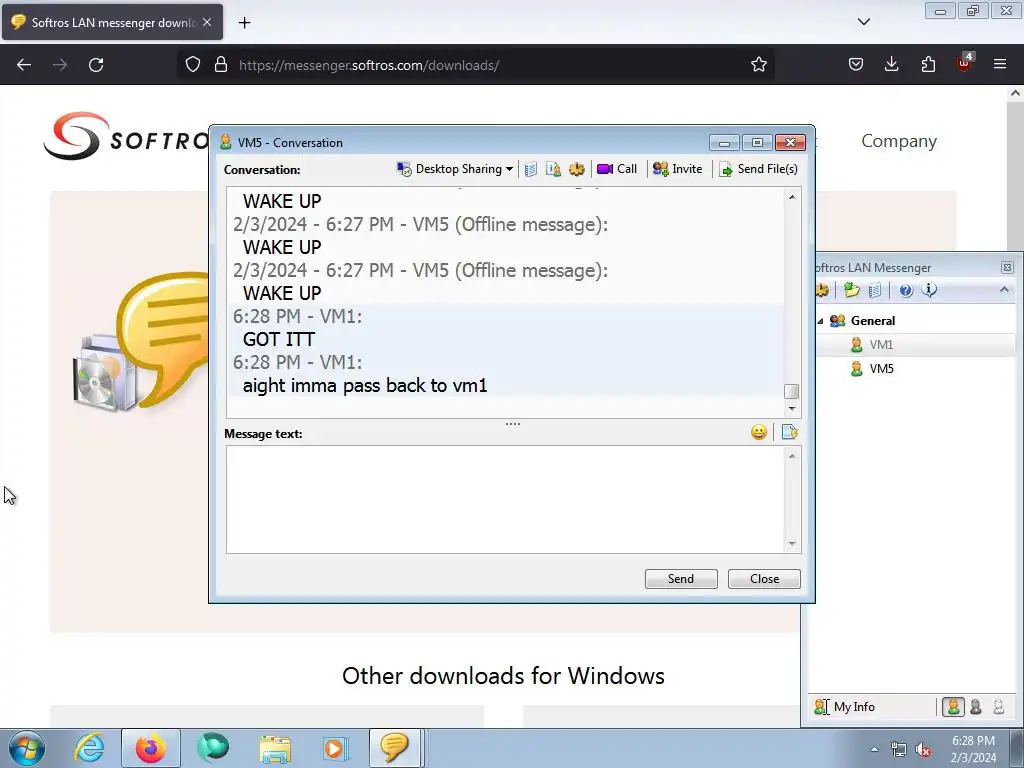Select the Softros LAN messenger download tab
The image size is (1024, 768).
112,22
